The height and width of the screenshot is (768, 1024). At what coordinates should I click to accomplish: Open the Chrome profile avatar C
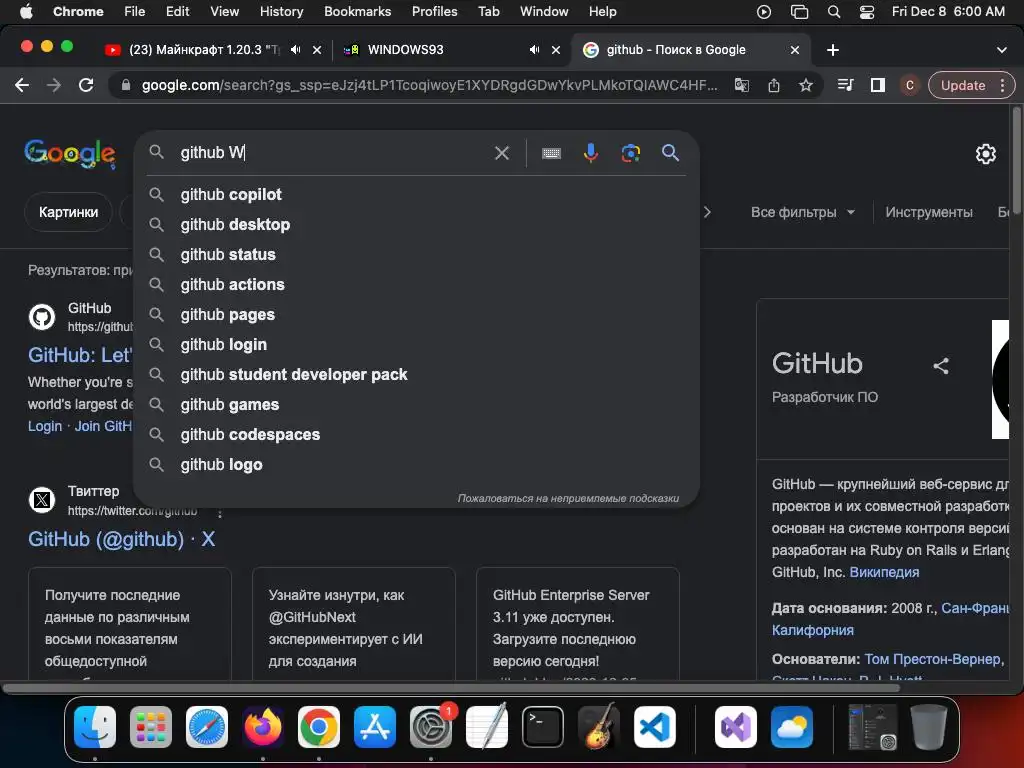point(910,86)
